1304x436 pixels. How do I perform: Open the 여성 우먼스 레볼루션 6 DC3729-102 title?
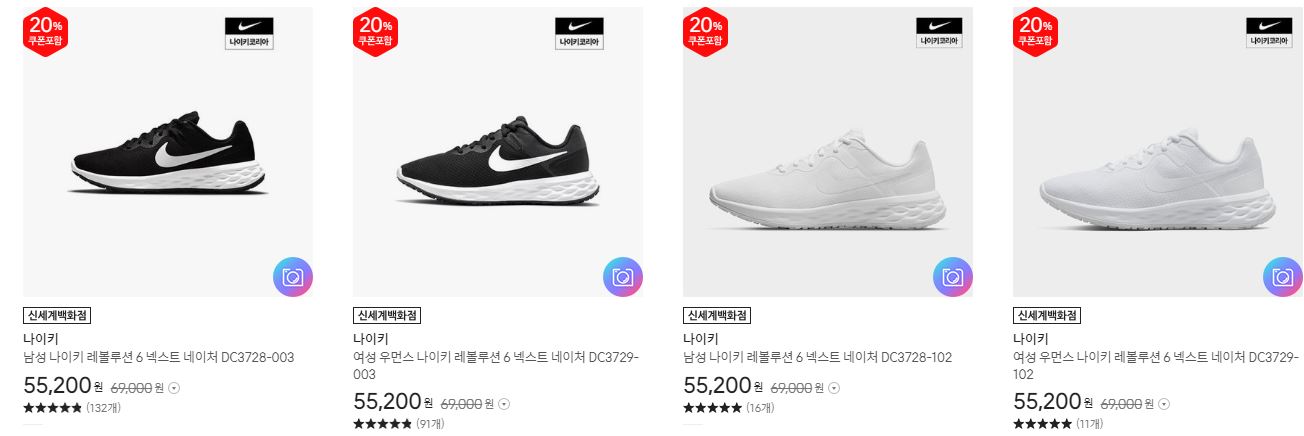tap(1156, 365)
